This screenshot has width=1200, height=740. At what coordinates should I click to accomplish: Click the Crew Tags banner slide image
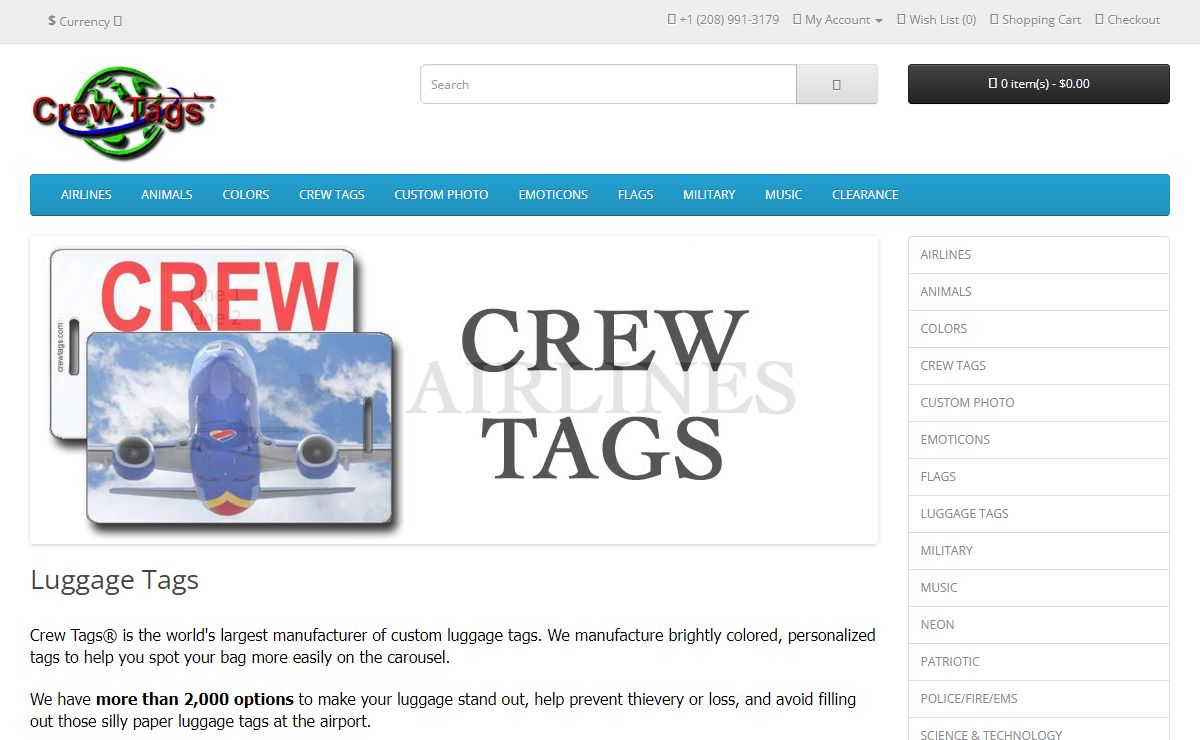click(x=454, y=390)
